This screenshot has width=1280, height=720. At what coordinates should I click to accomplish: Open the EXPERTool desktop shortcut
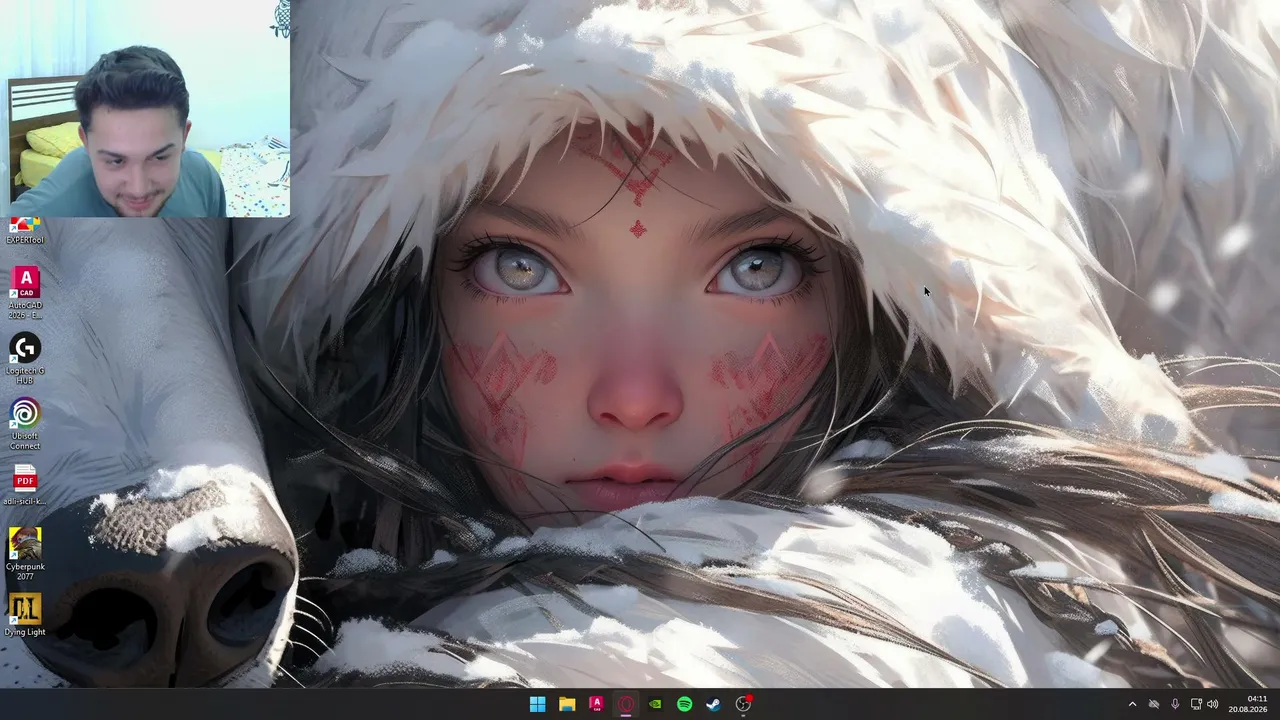pyautogui.click(x=25, y=232)
